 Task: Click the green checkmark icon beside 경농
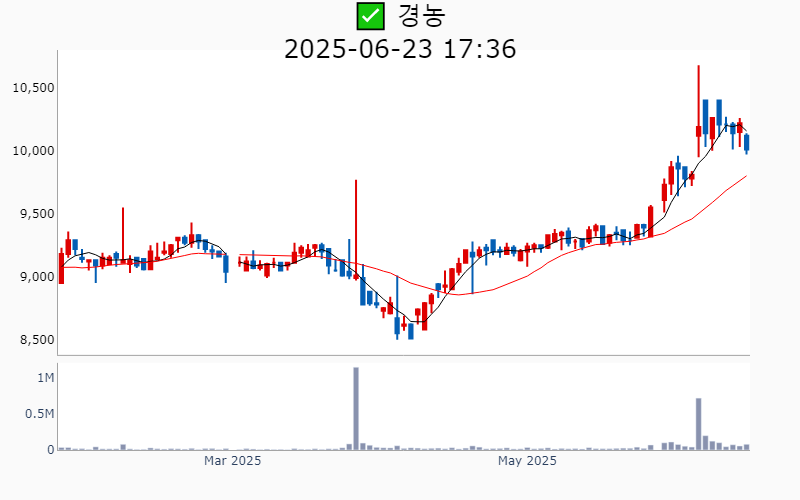click(370, 16)
